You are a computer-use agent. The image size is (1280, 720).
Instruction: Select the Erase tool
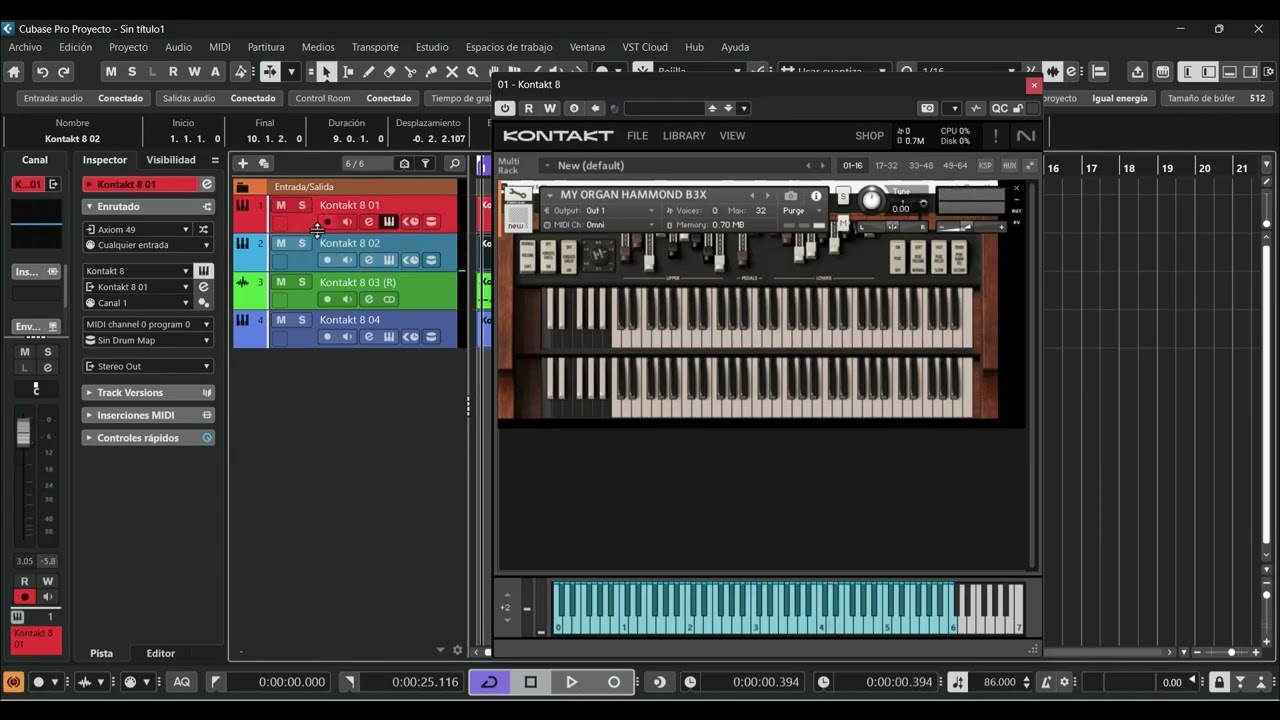point(389,71)
